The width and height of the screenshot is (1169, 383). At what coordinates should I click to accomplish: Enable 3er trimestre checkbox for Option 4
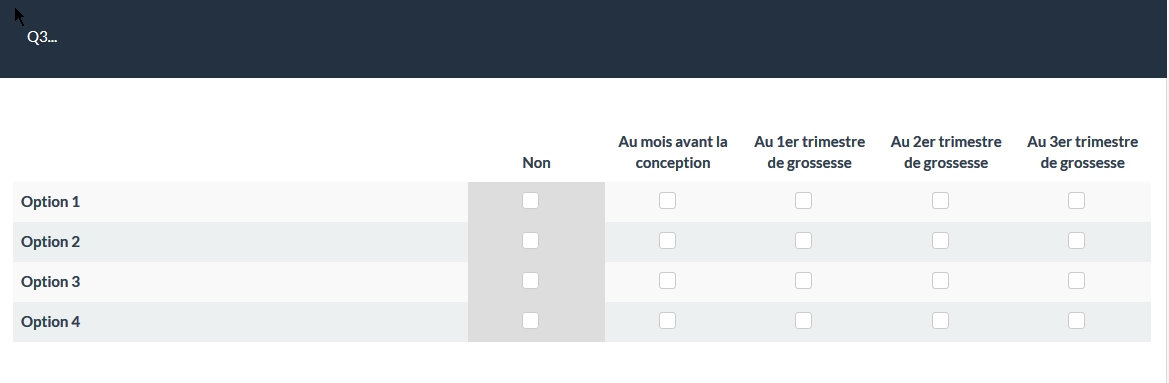(x=1077, y=320)
